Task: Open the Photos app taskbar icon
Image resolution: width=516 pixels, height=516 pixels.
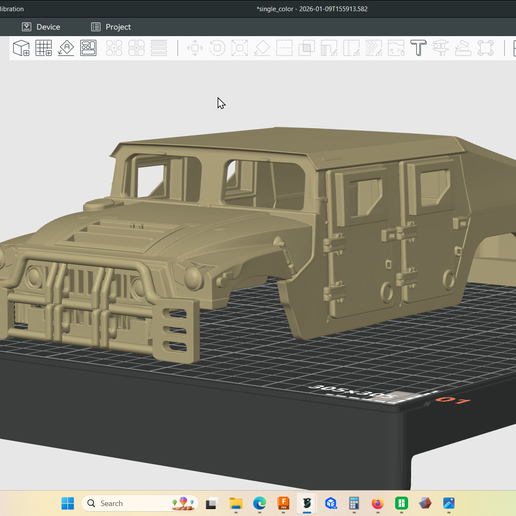Action: pyautogui.click(x=449, y=503)
